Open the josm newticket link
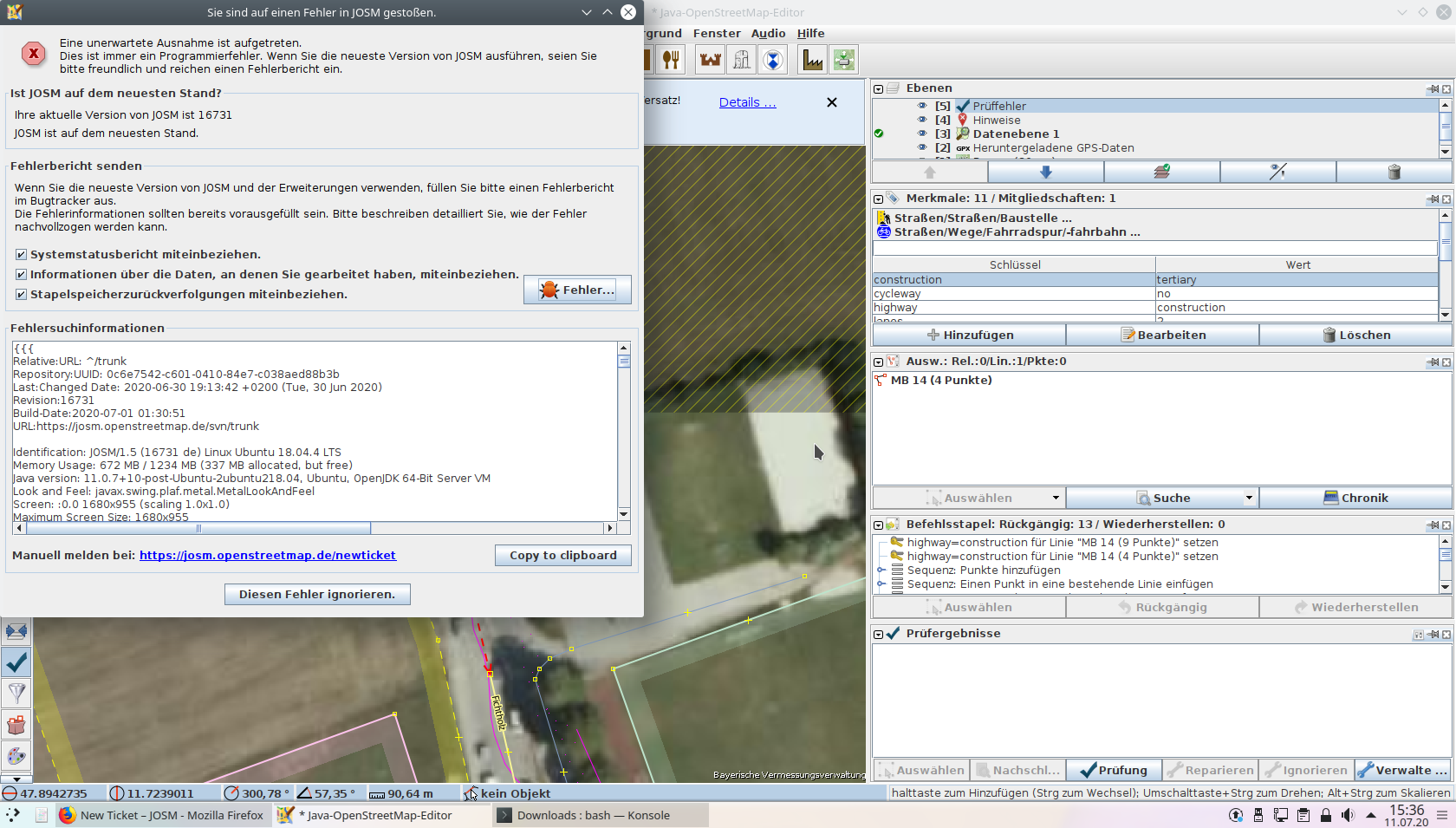Viewport: 1456px width, 828px height. point(268,555)
